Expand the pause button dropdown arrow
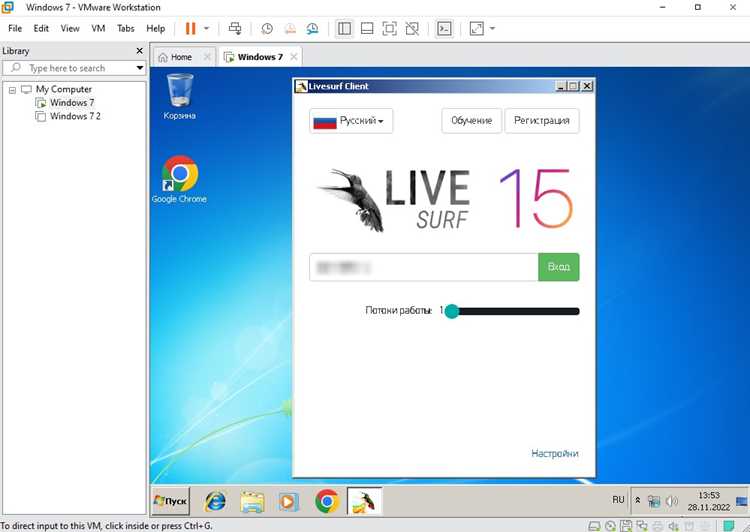The width and height of the screenshot is (750, 532). tap(207, 29)
